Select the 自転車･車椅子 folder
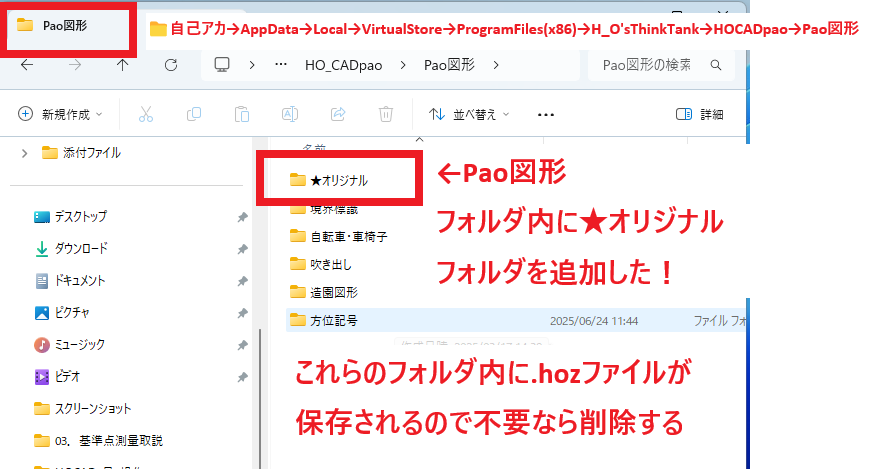This screenshot has height=469, width=870. click(338, 237)
